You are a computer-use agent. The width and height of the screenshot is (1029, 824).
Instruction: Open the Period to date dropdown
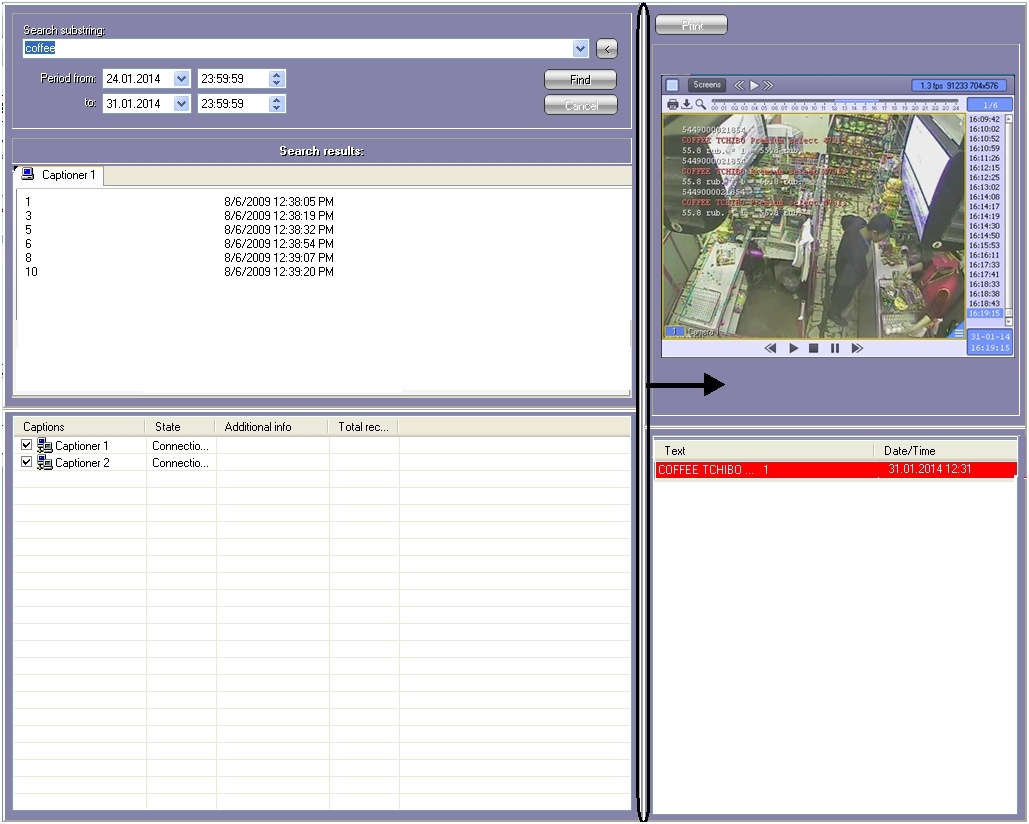[x=181, y=104]
